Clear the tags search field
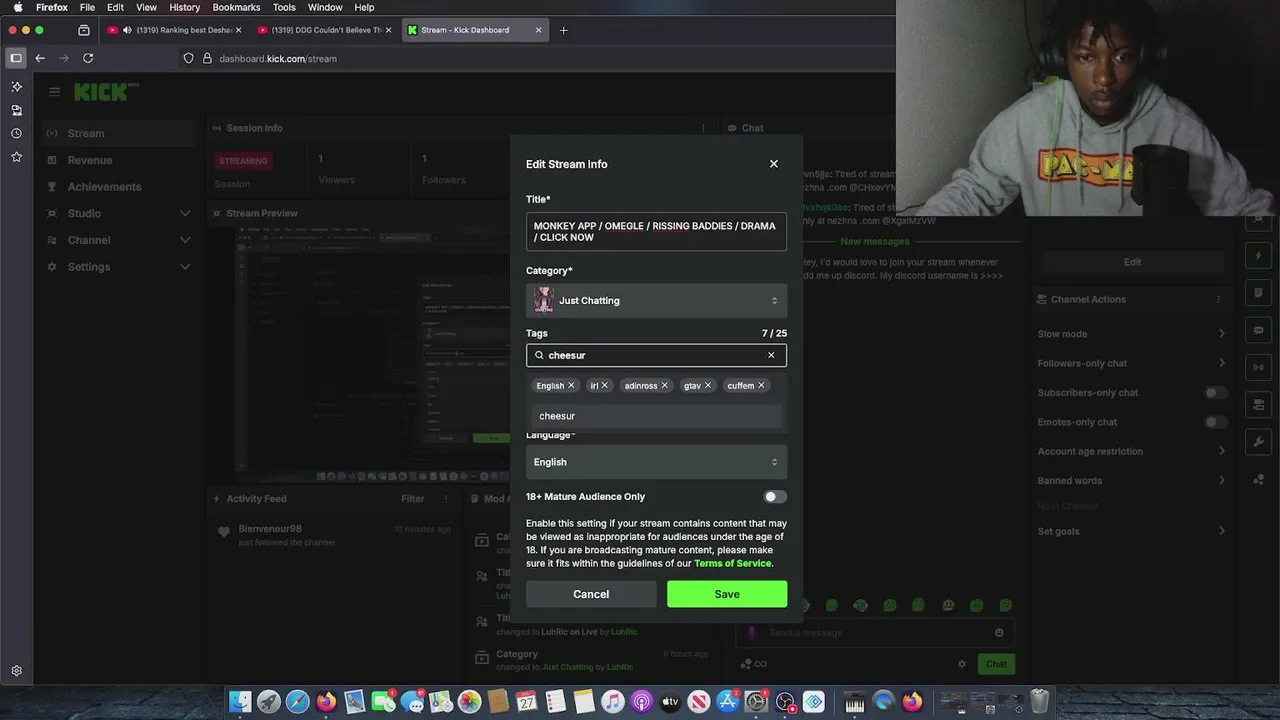The width and height of the screenshot is (1280, 720). coord(771,355)
